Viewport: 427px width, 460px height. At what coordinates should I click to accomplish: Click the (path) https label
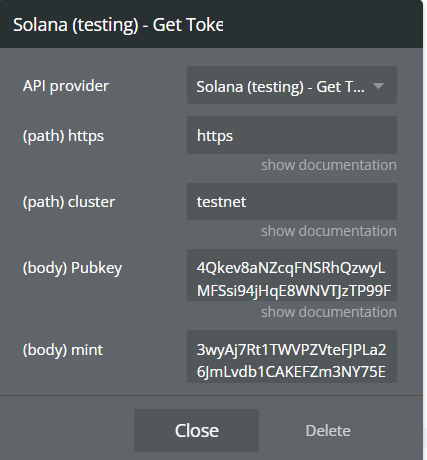click(x=63, y=136)
